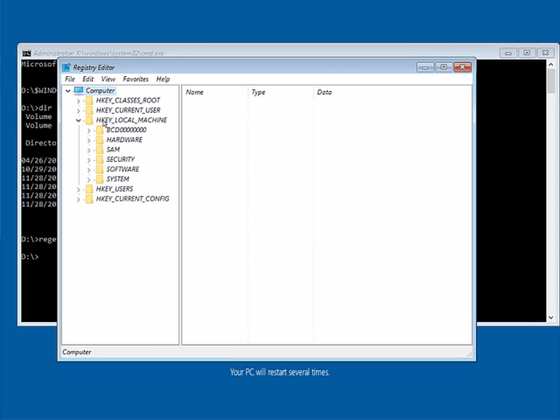The height and width of the screenshot is (420, 560).
Task: Select the HKEY_LOCAL_MACHINE label
Action: pyautogui.click(x=131, y=120)
